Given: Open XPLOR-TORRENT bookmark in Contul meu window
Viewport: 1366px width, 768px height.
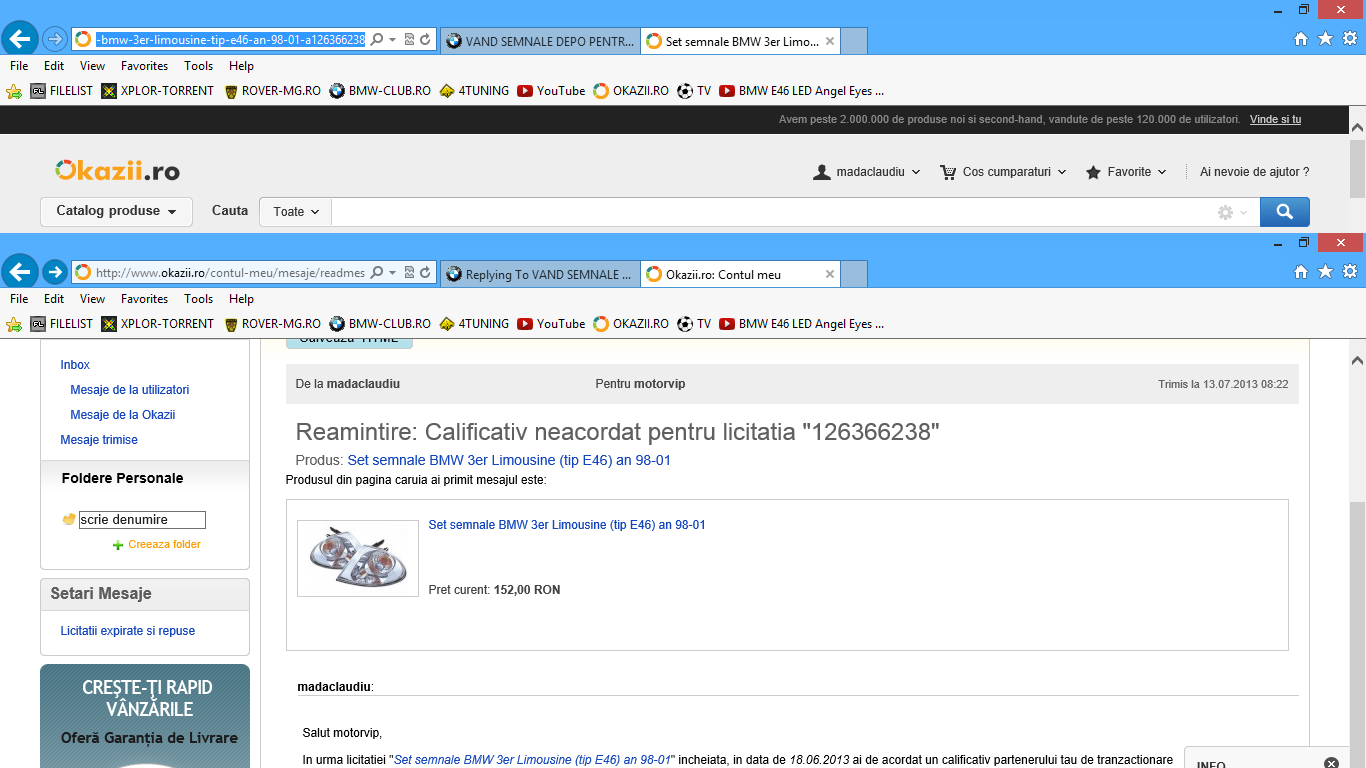Looking at the screenshot, I should [158, 324].
